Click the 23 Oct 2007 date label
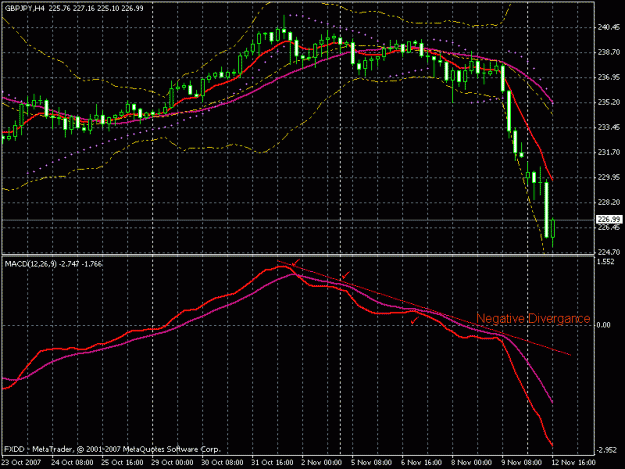The width and height of the screenshot is (625, 469). pos(21,463)
